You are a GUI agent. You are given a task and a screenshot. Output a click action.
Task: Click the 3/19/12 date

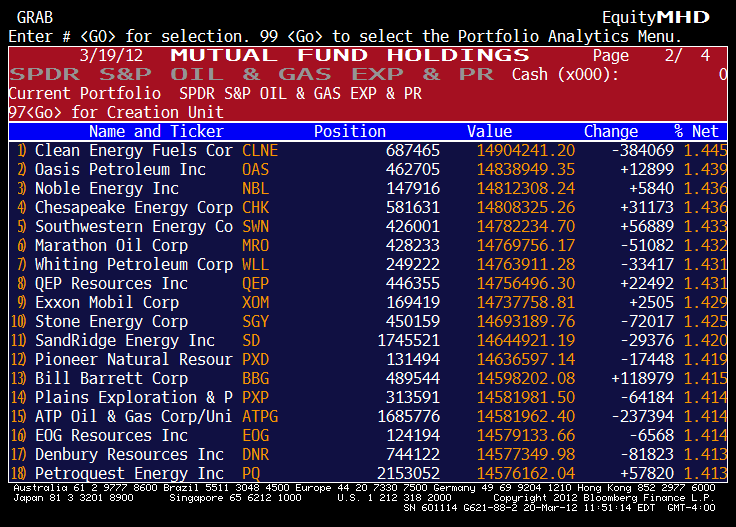(x=111, y=55)
